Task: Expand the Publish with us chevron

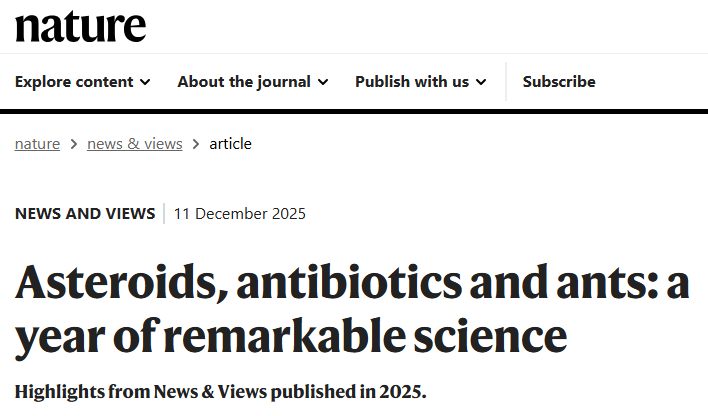Action: (481, 82)
